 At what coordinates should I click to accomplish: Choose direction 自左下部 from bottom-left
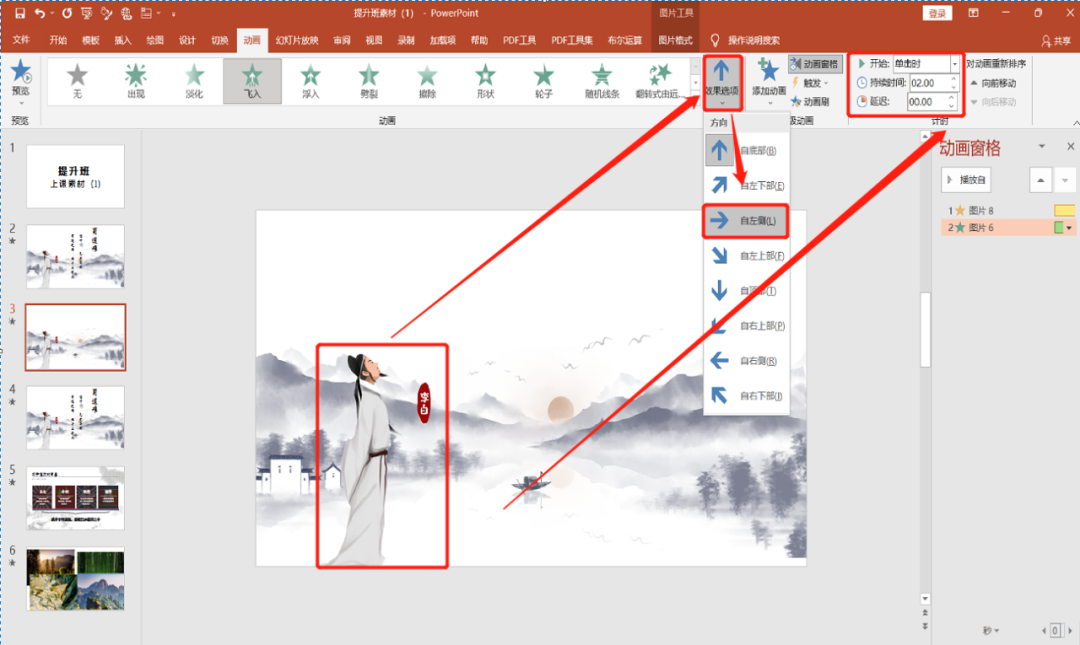[746, 185]
